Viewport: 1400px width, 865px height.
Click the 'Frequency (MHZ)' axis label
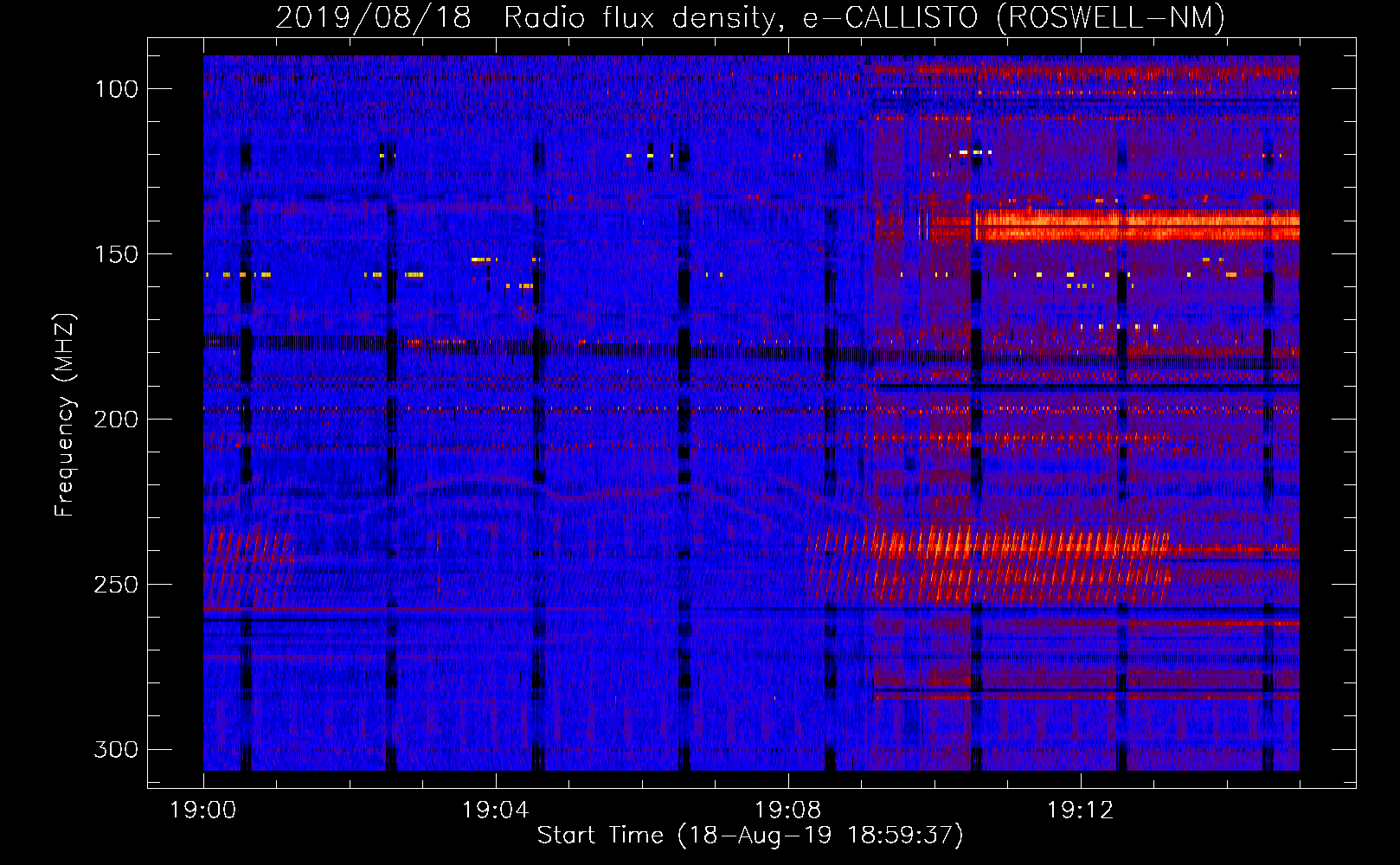tap(65, 414)
